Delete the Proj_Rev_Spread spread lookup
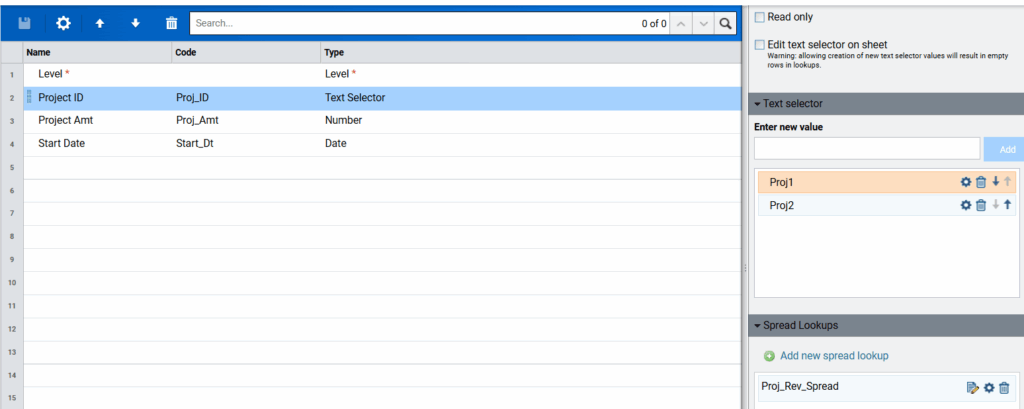 pyautogui.click(x=1004, y=388)
